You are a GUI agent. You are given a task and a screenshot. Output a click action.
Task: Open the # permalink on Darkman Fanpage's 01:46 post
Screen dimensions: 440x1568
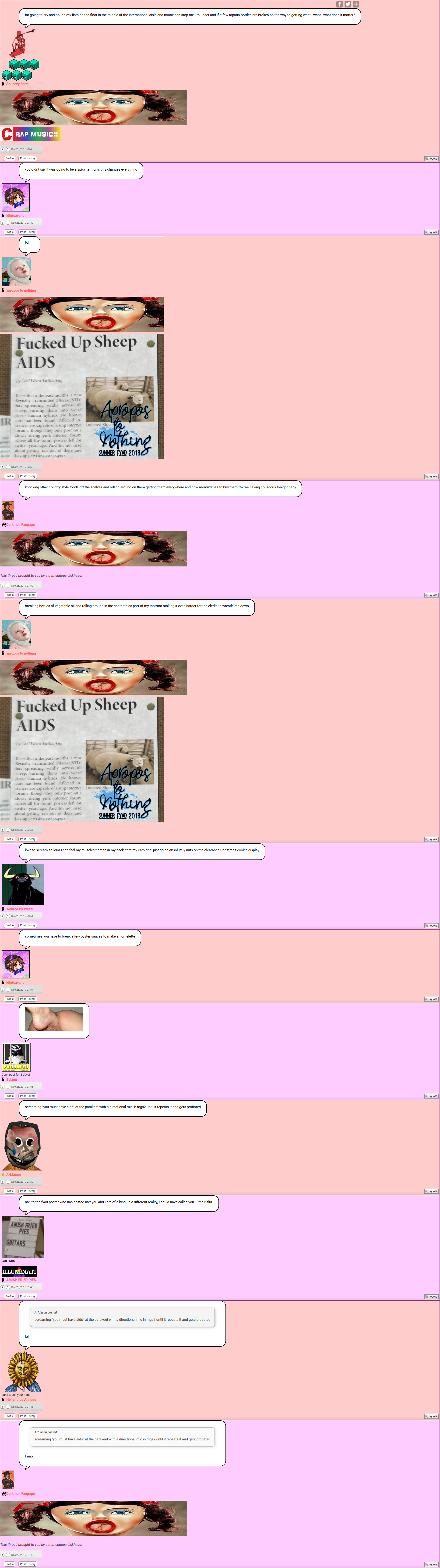(2, 1555)
